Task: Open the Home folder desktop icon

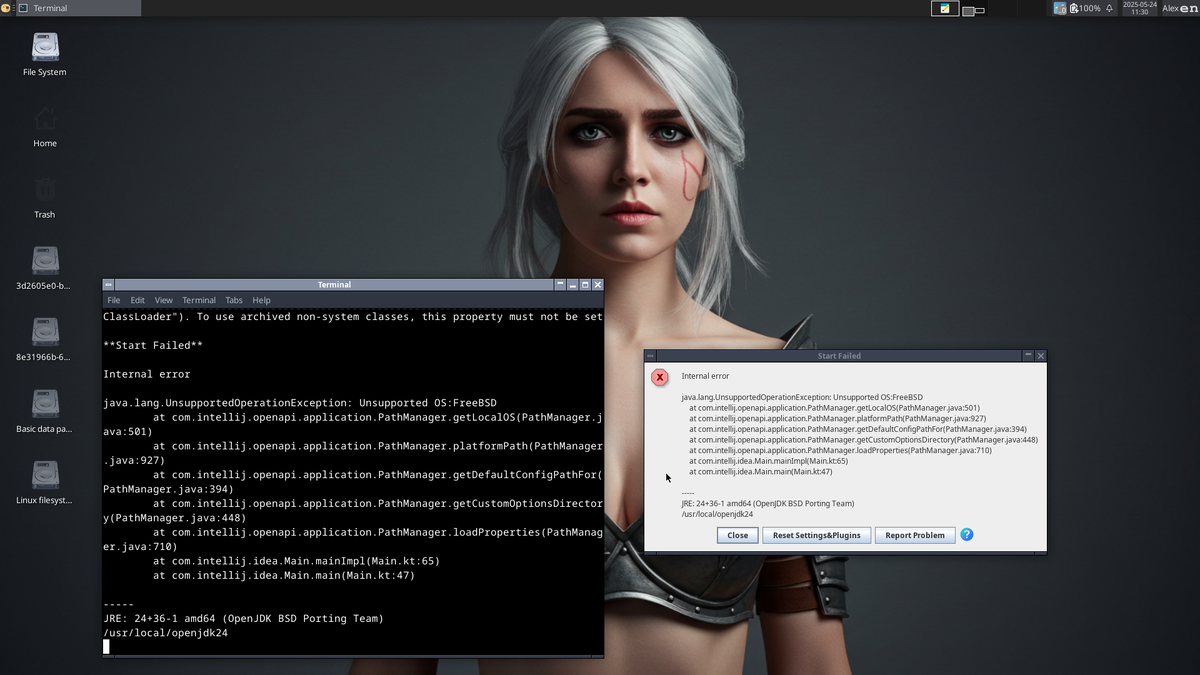Action: coord(45,126)
